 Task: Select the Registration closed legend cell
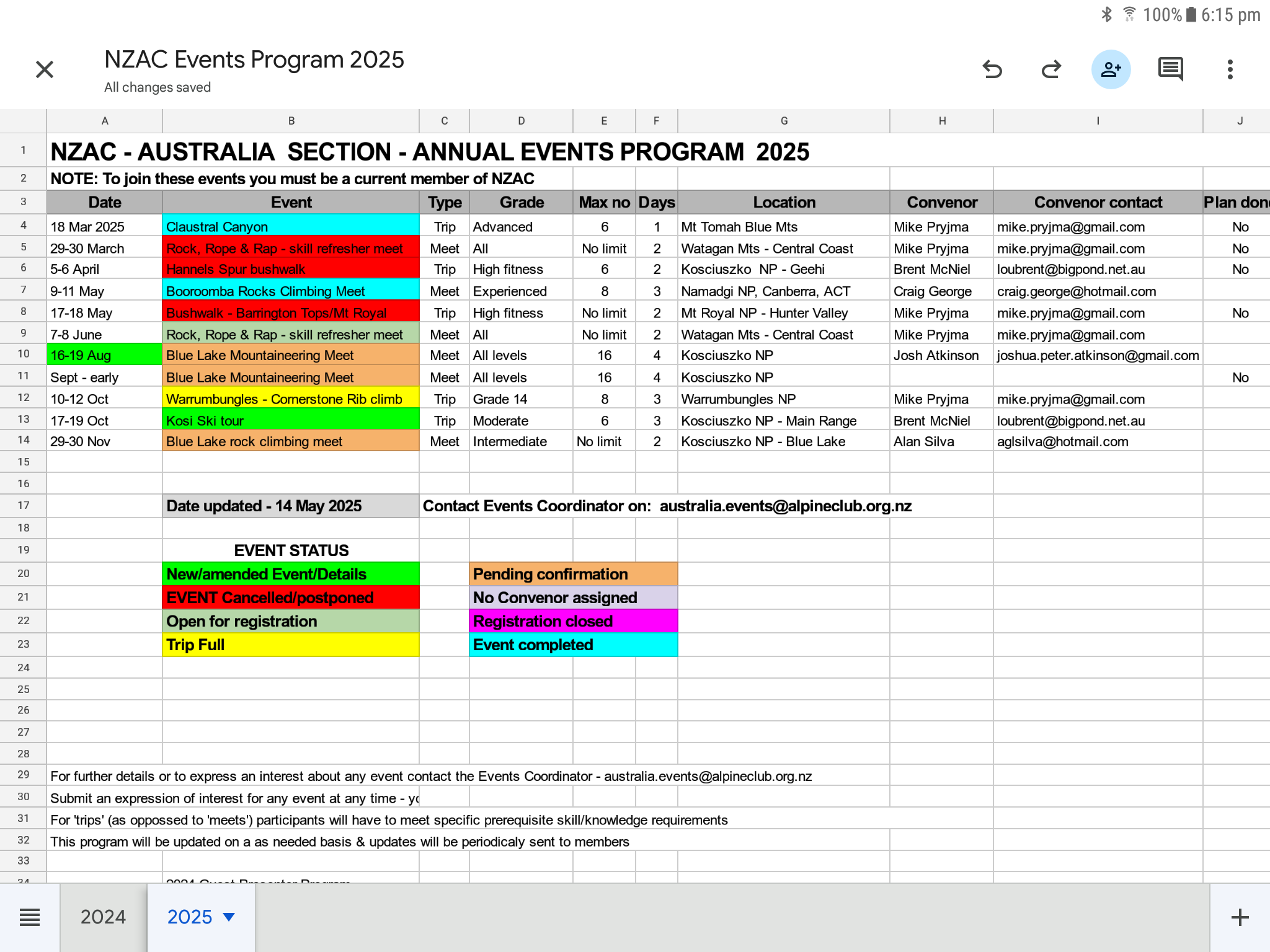tap(574, 621)
